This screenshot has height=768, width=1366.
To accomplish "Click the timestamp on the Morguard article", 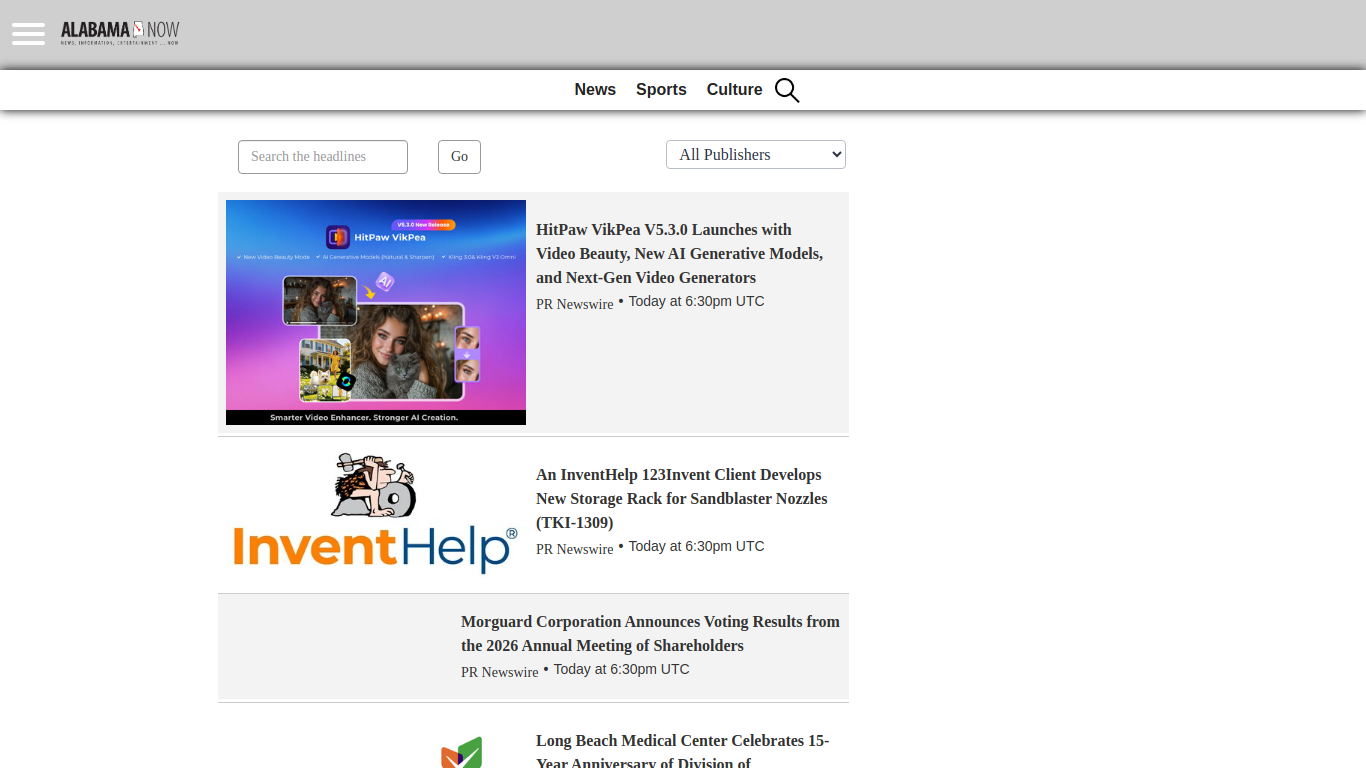I will pyautogui.click(x=621, y=669).
